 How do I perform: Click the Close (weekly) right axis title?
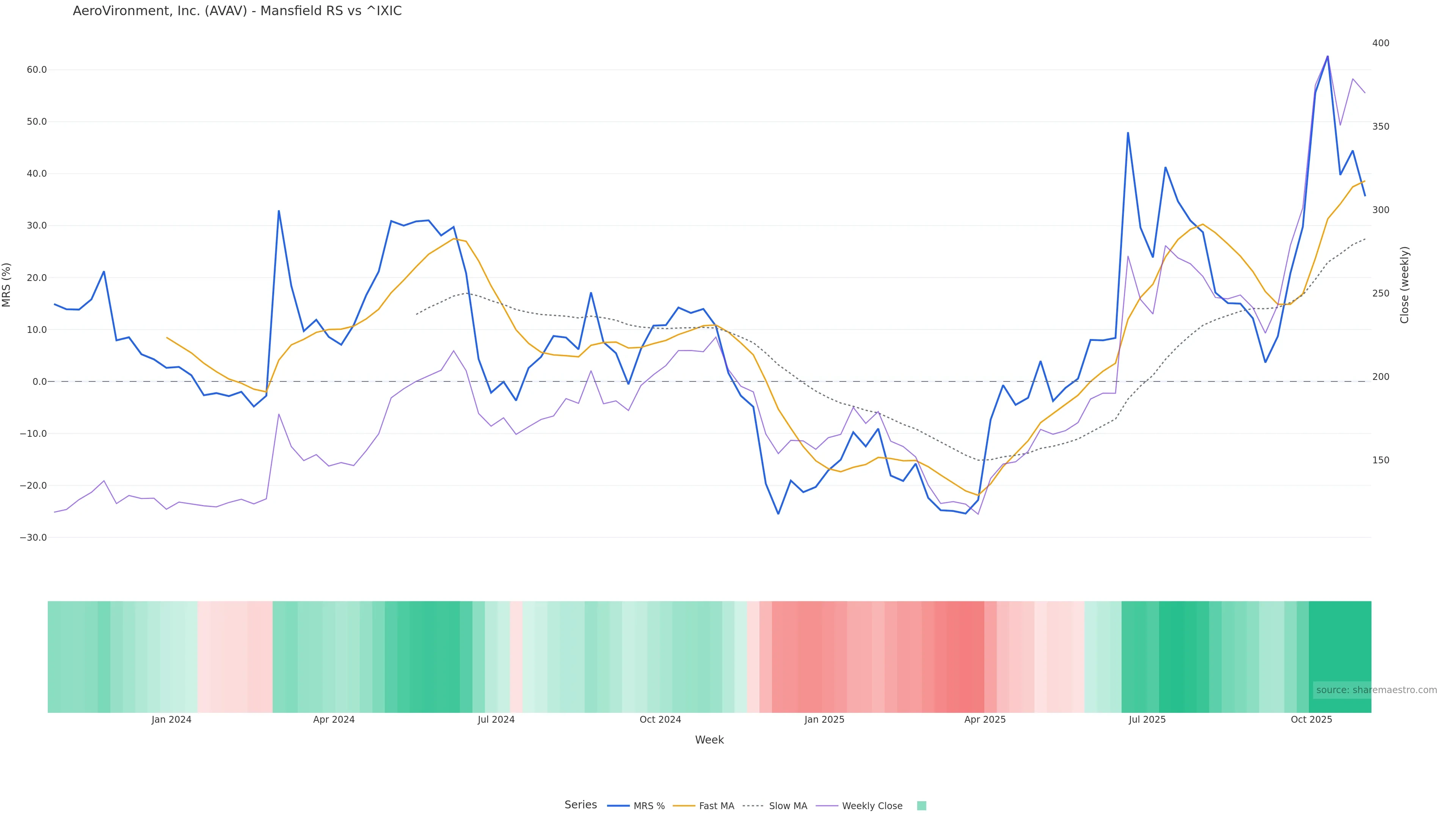click(x=1405, y=285)
